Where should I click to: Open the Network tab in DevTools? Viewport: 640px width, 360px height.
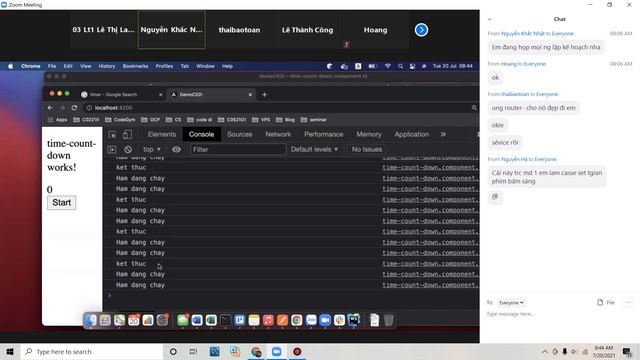[278, 134]
